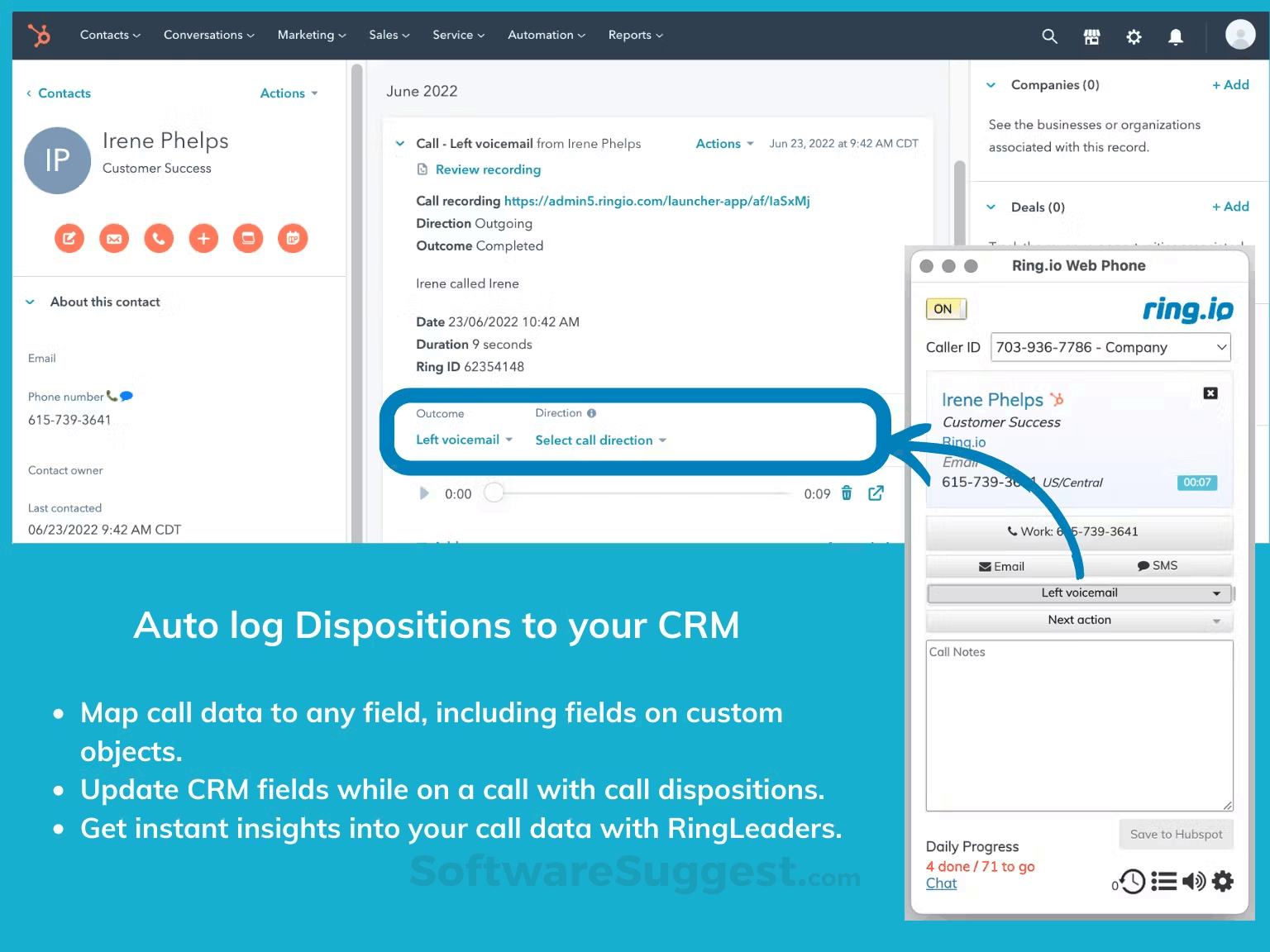Open the call recording in external window
The width and height of the screenshot is (1270, 952).
coord(876,493)
